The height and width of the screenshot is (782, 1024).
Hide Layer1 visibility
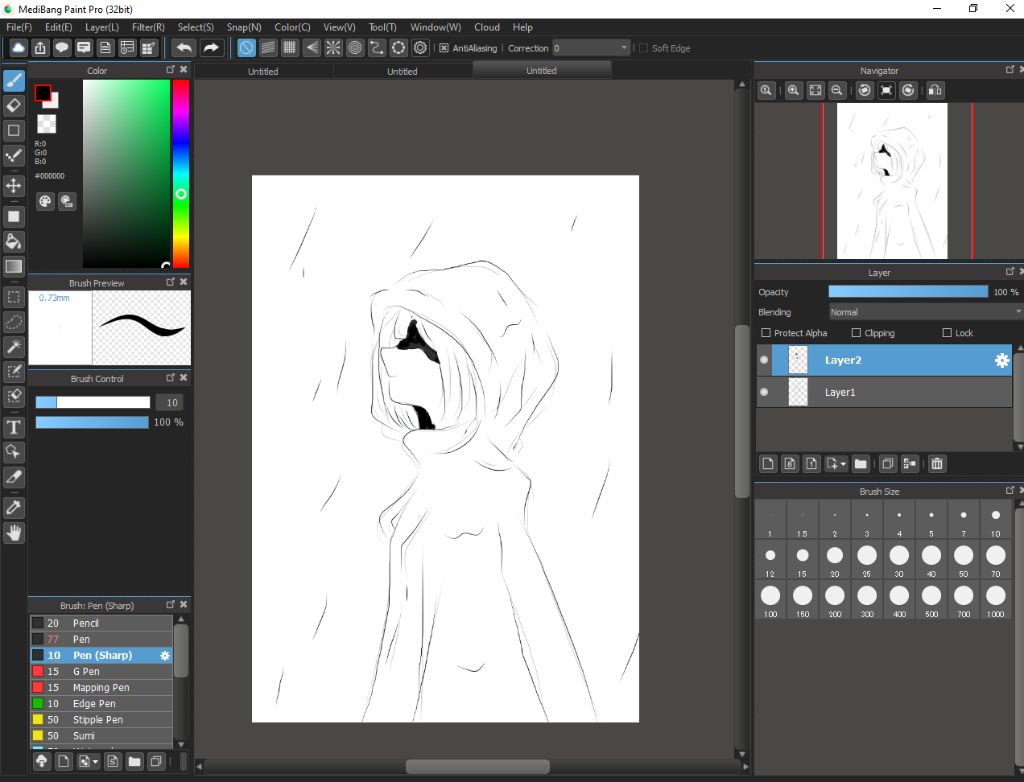764,392
